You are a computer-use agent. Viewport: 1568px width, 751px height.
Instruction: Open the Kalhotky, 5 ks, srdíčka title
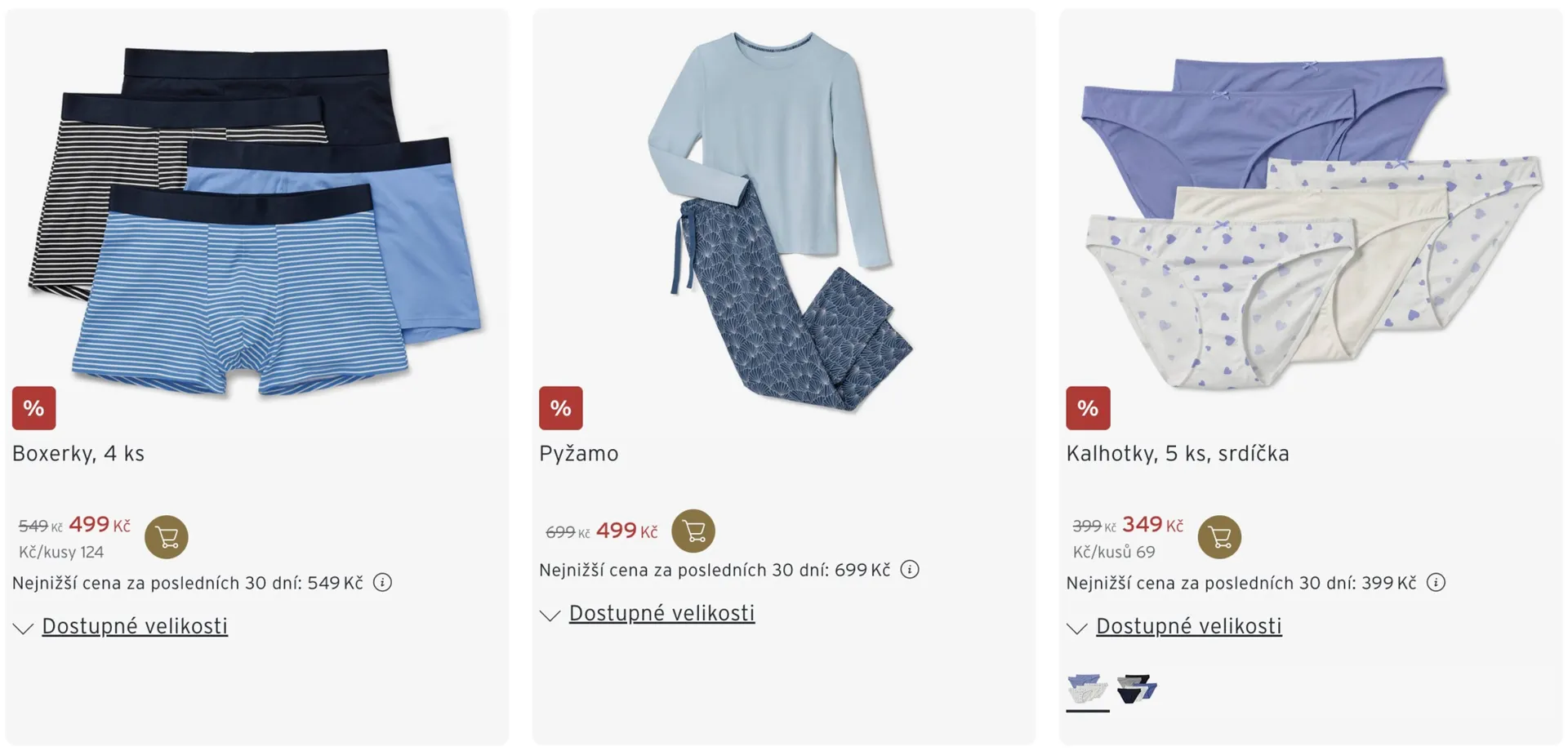click(1178, 454)
